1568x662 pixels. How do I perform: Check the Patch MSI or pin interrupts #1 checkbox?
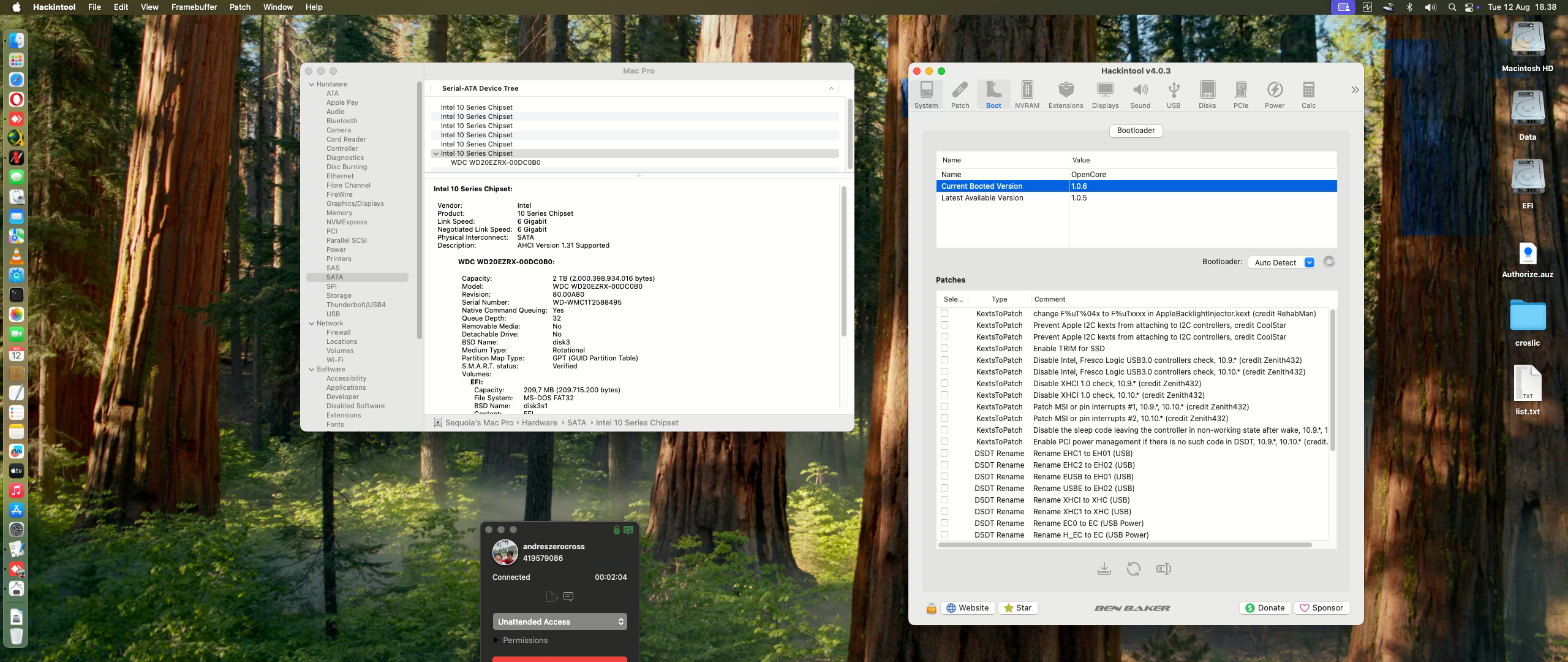[x=944, y=406]
